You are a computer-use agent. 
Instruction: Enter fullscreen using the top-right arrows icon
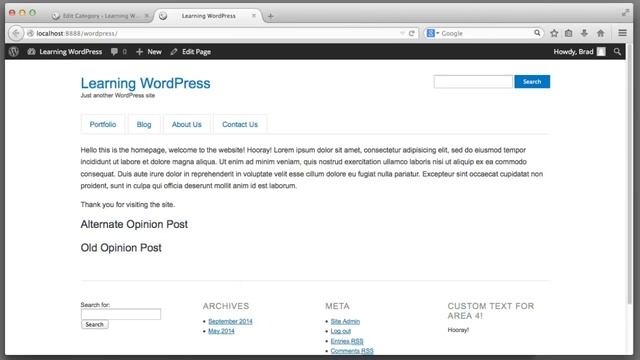pos(625,13)
